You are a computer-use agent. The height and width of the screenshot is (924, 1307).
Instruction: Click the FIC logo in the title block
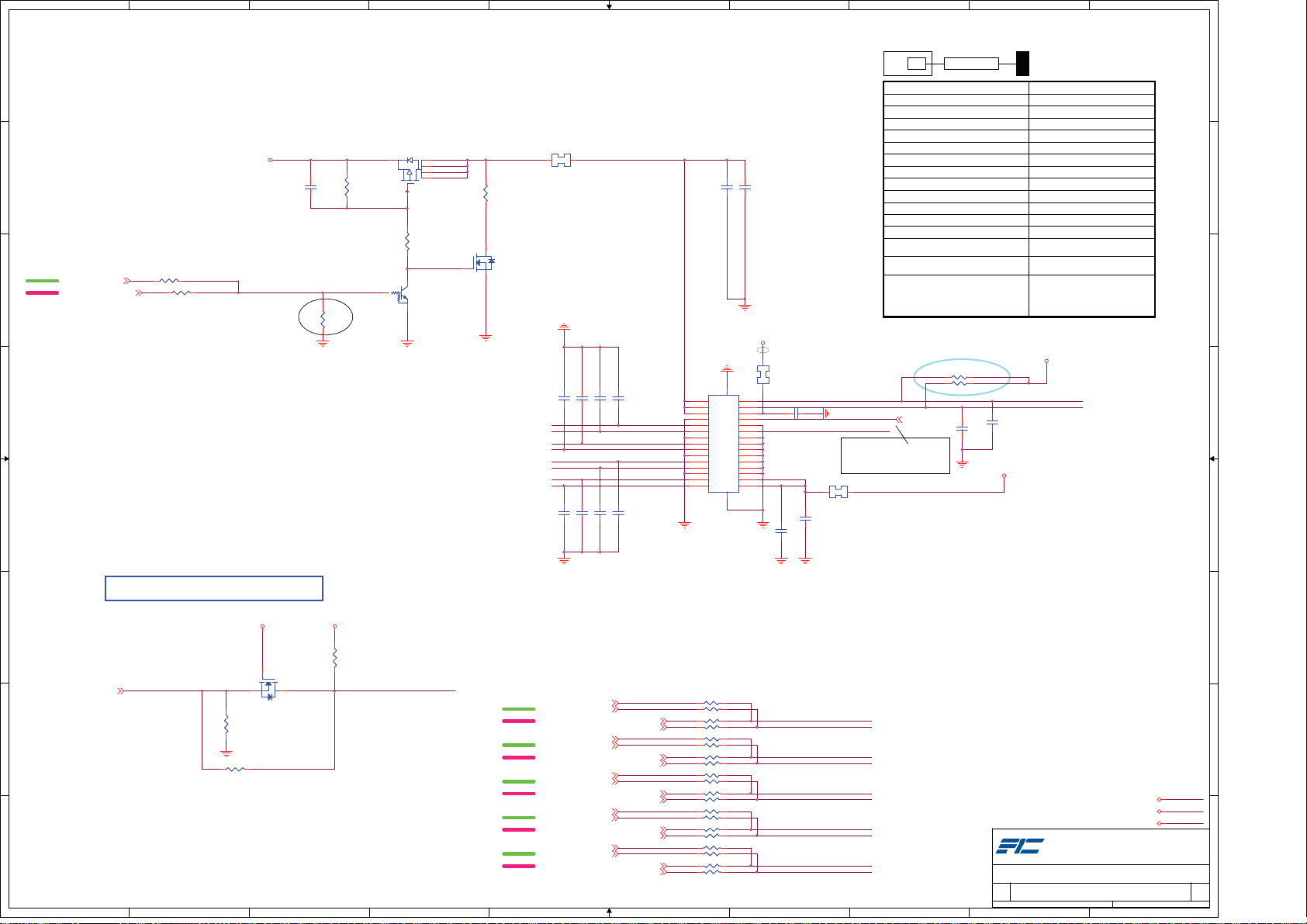click(x=1020, y=846)
